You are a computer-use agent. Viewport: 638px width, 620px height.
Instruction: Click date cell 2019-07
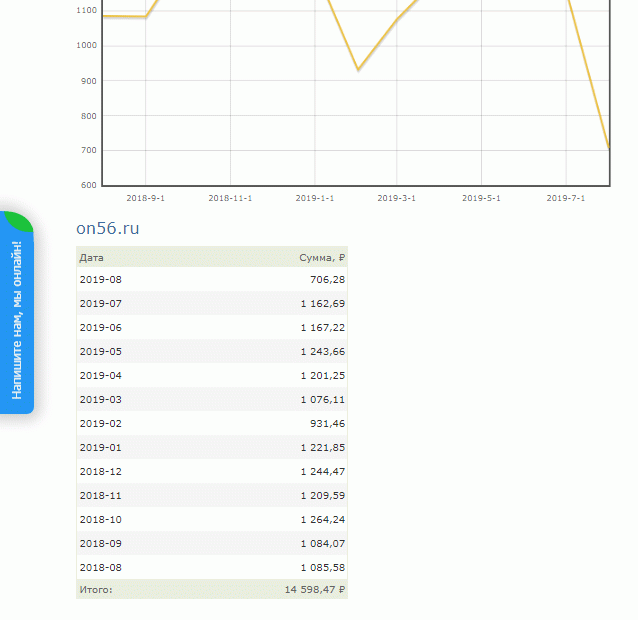tap(101, 303)
